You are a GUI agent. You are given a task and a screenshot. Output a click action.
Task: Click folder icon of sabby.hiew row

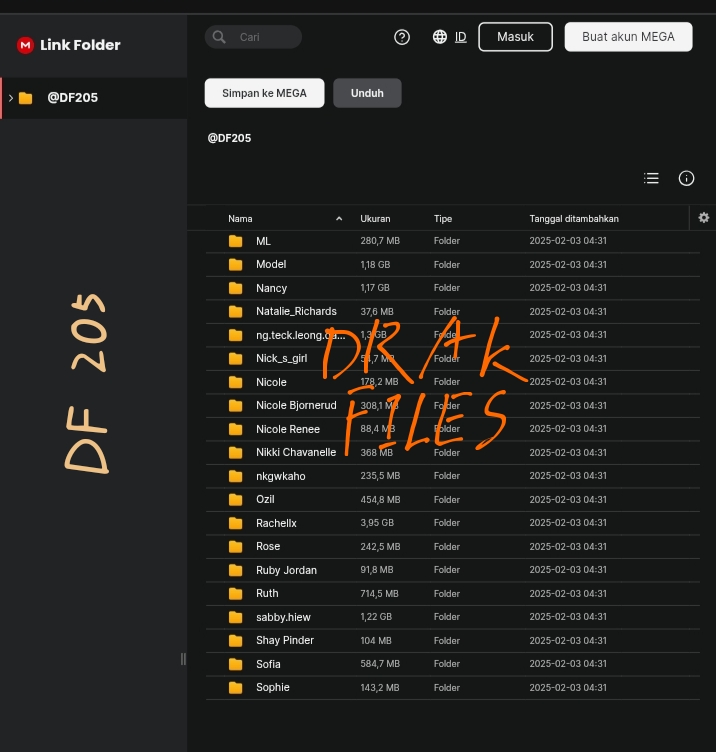tap(235, 617)
